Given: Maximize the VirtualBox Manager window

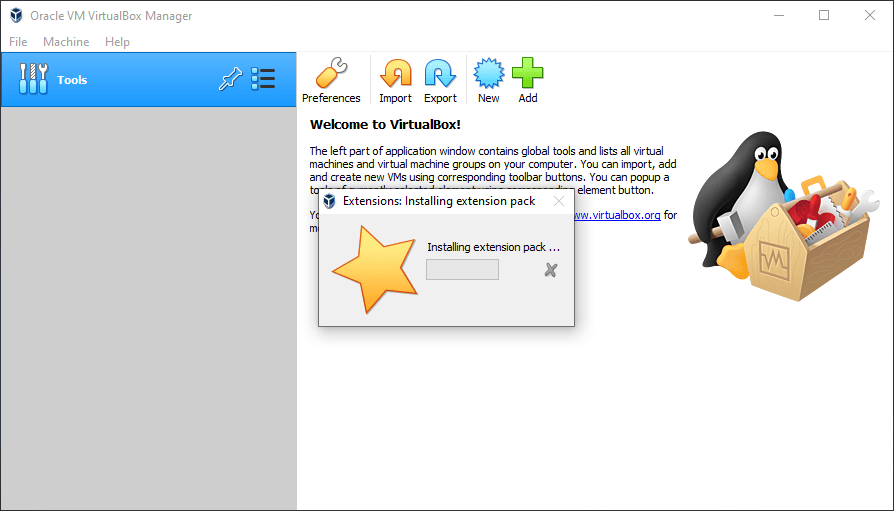Looking at the screenshot, I should pos(824,15).
